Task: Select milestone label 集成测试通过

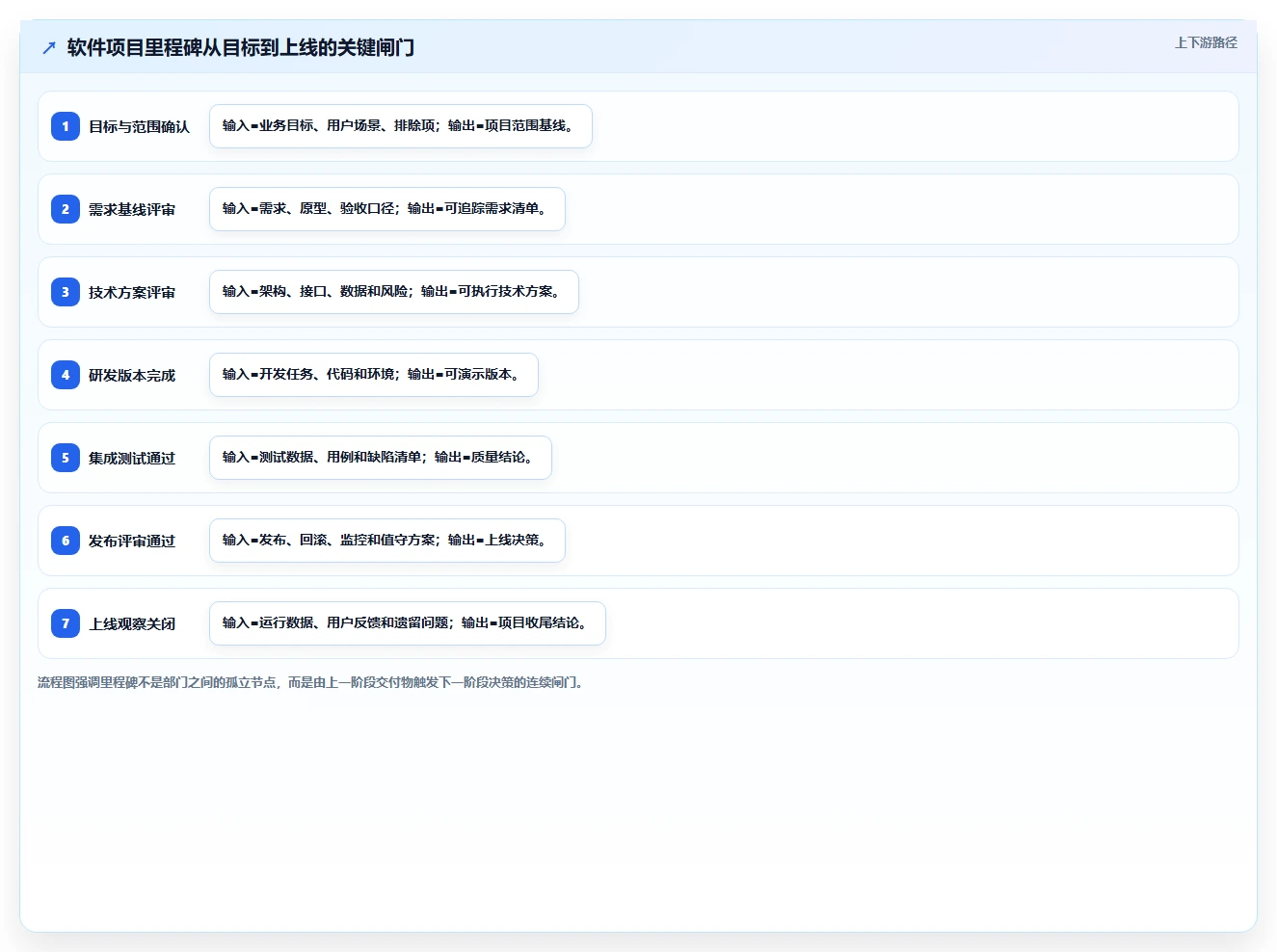Action: pyautogui.click(x=132, y=458)
